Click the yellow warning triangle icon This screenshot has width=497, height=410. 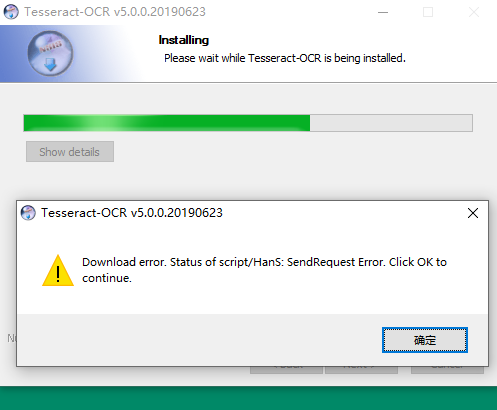[x=58, y=270]
